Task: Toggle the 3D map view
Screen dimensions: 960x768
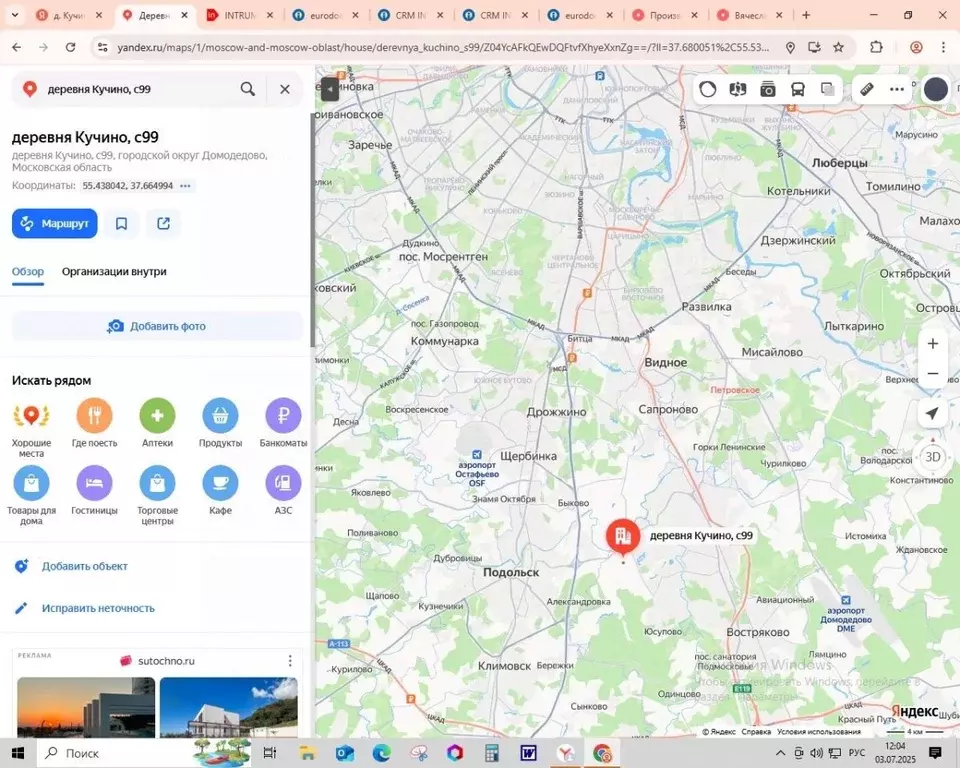Action: (x=932, y=457)
